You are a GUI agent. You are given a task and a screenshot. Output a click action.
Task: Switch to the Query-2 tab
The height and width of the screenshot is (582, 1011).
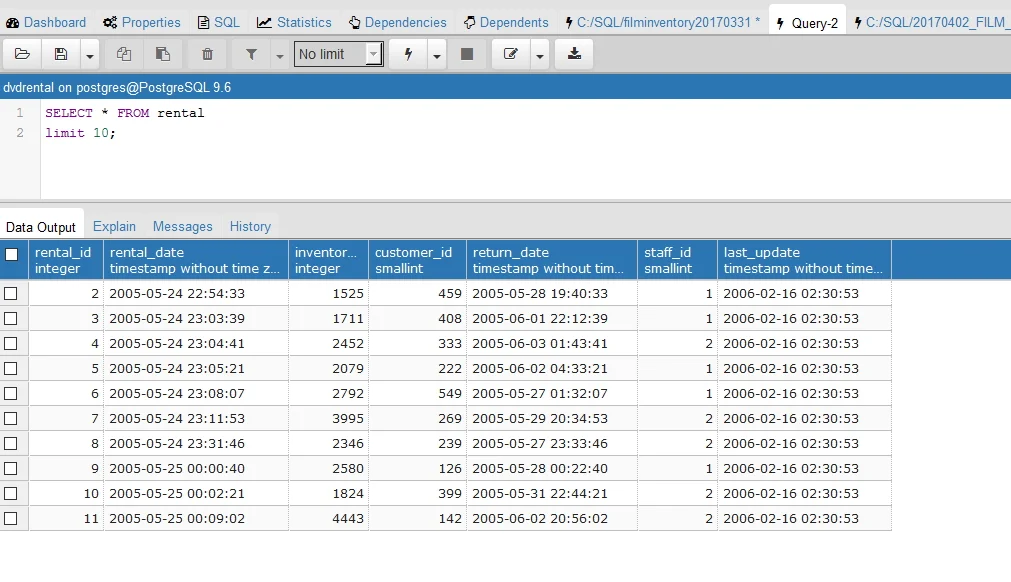[807, 22]
